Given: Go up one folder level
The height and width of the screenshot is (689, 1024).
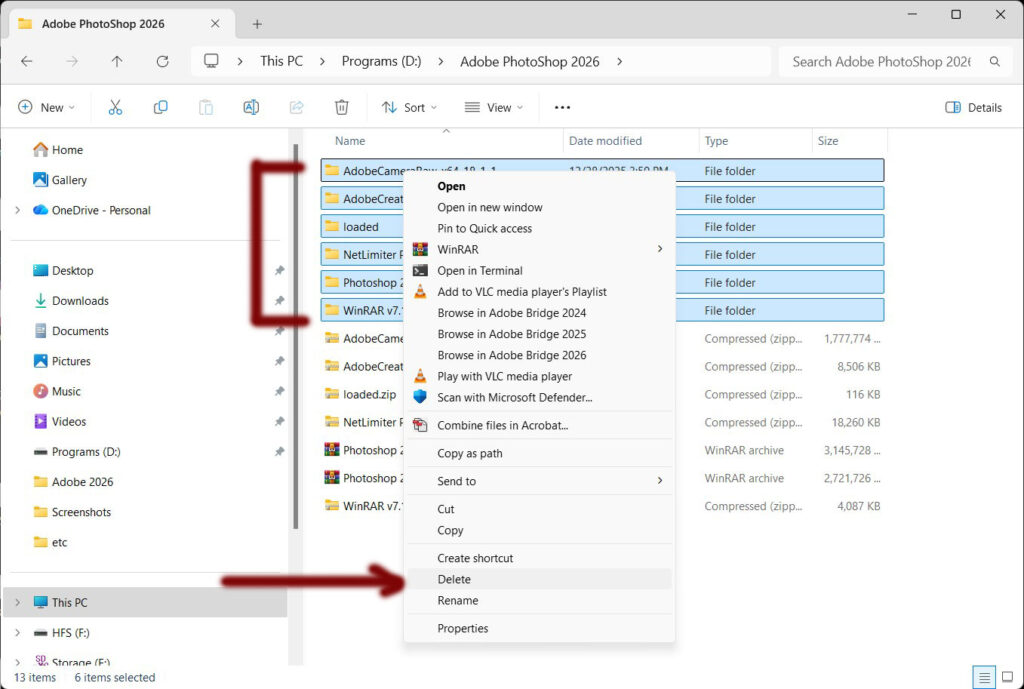Looking at the screenshot, I should point(117,61).
